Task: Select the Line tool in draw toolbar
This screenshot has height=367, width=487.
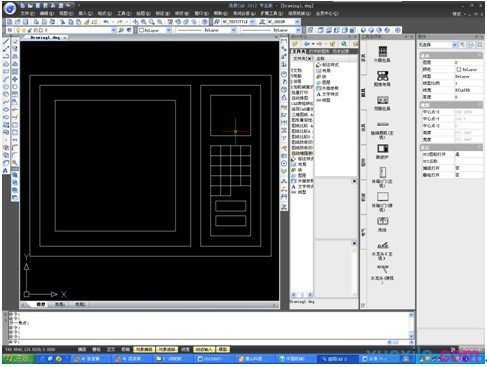Action: 6,42
